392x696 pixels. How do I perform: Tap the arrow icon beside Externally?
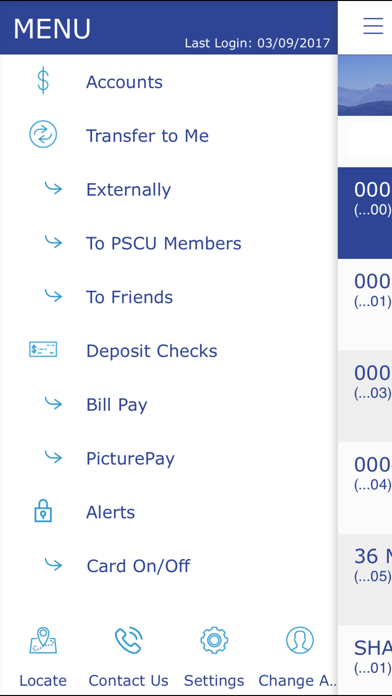pyautogui.click(x=53, y=188)
